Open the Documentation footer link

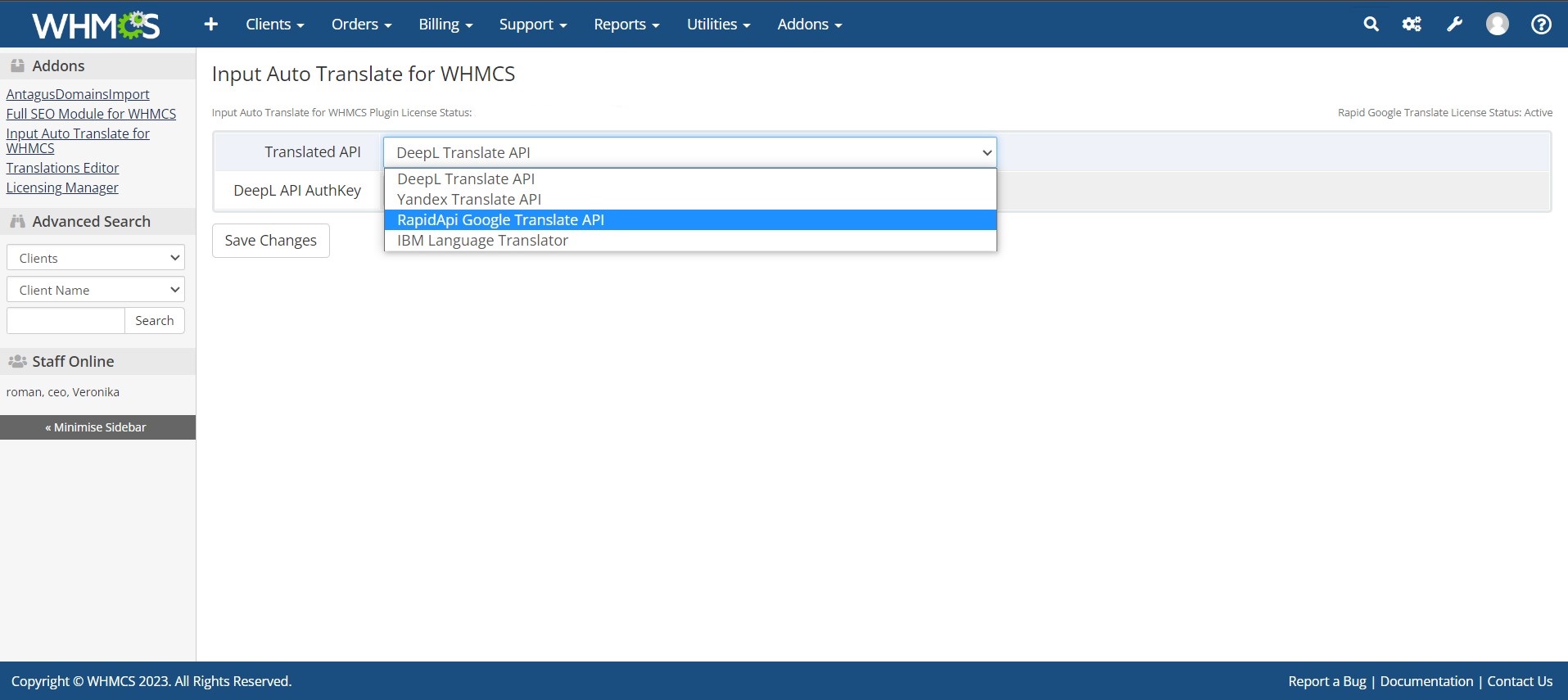[1426, 681]
